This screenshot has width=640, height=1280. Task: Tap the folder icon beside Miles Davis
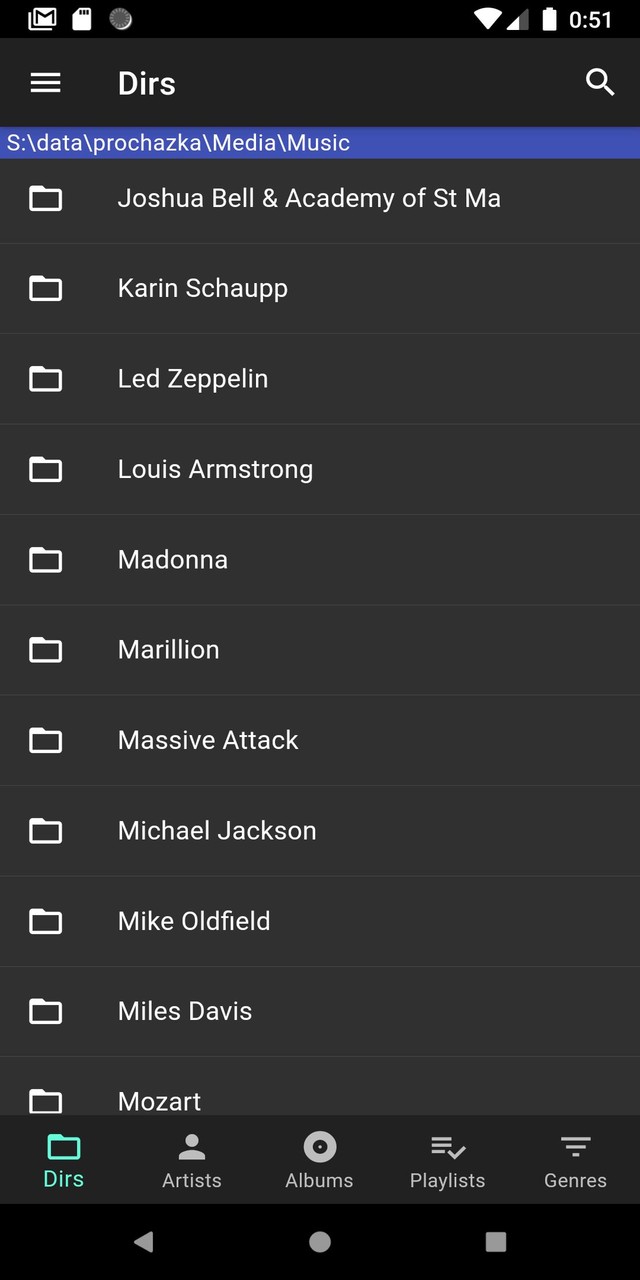click(46, 1011)
